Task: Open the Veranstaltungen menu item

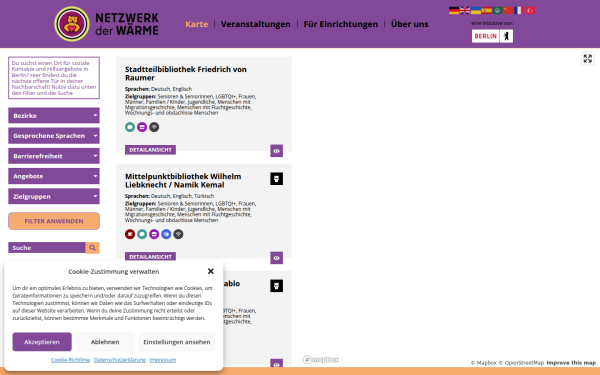Action: coord(256,24)
